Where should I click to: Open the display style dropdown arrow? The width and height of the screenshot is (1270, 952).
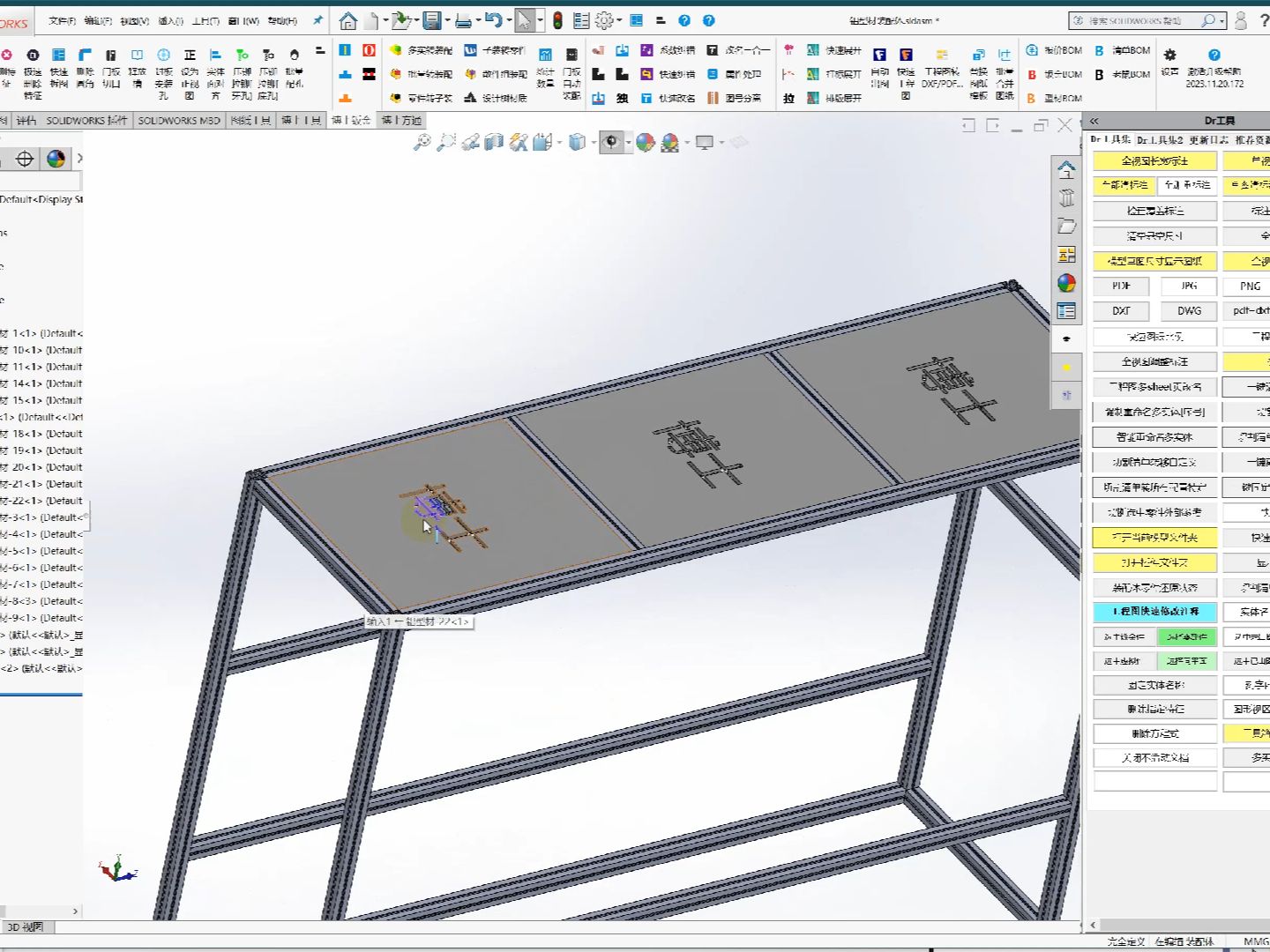(x=592, y=143)
